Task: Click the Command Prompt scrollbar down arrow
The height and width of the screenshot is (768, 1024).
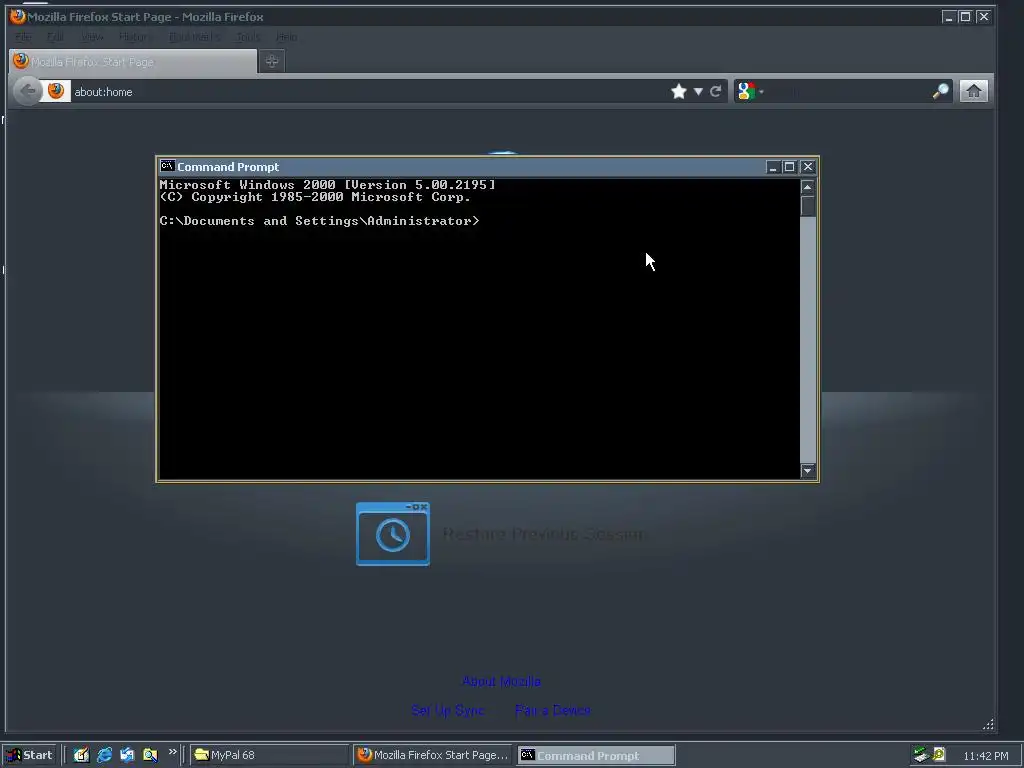Action: 808,470
